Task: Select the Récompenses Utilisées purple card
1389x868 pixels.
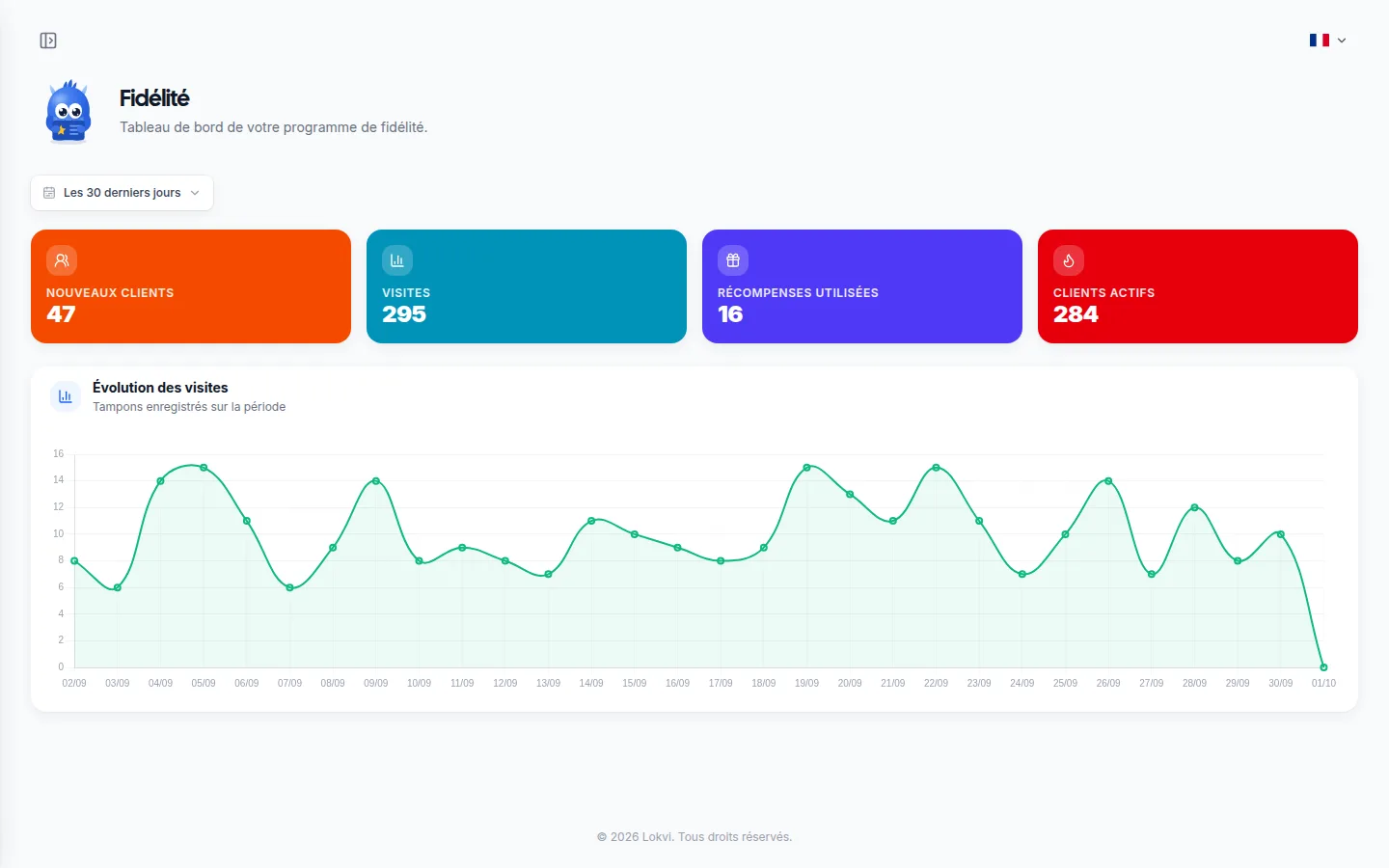Action: pos(862,286)
